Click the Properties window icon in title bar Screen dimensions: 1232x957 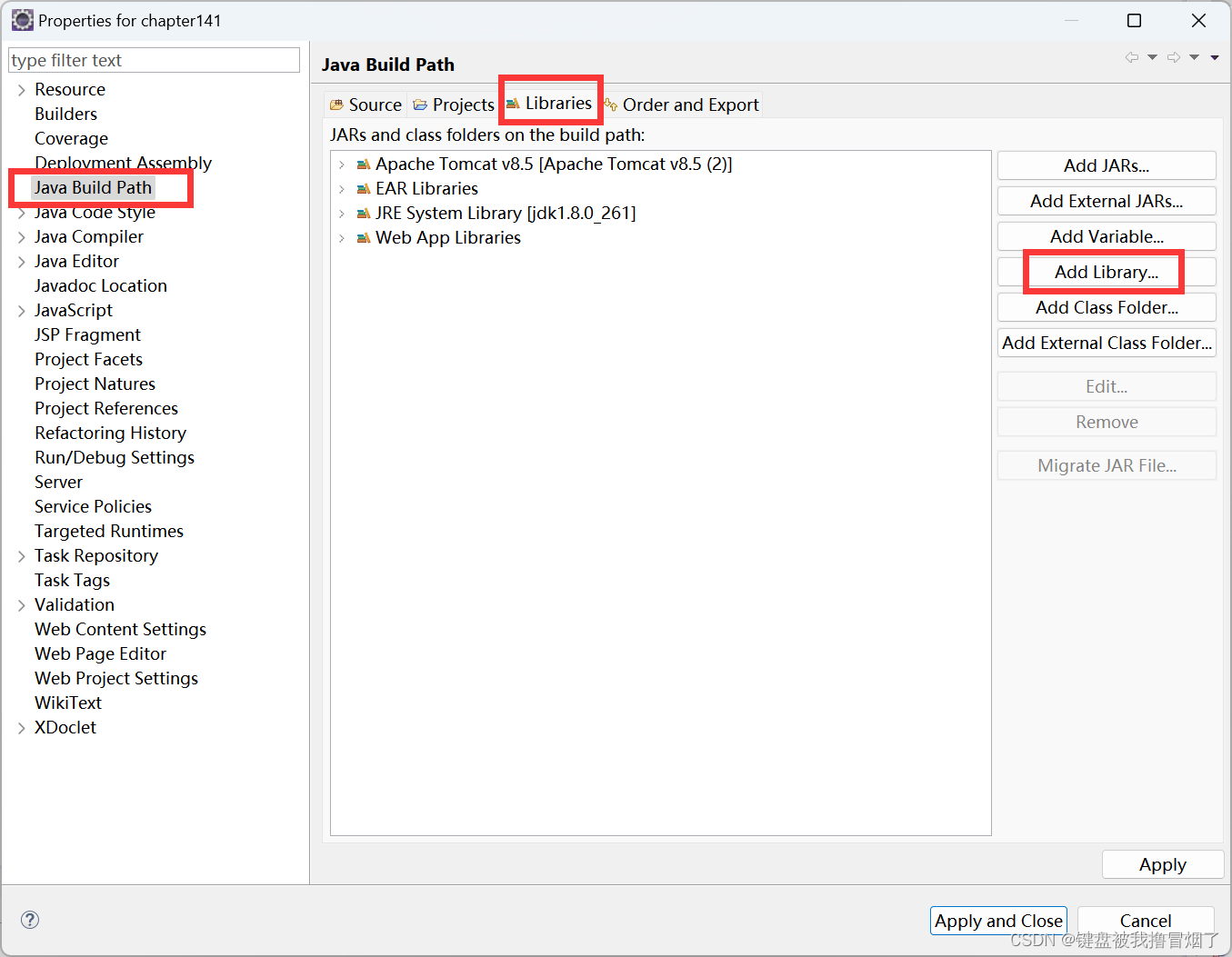pyautogui.click(x=22, y=19)
